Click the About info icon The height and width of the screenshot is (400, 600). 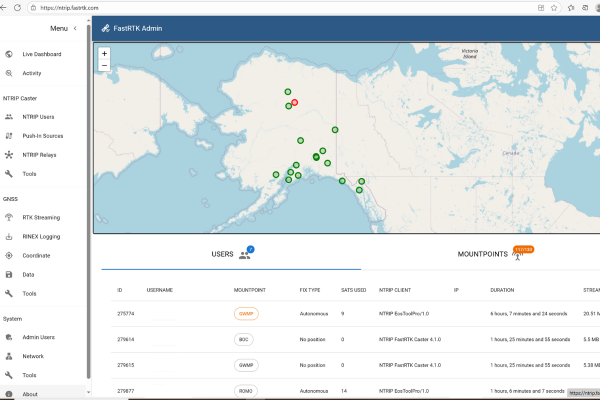tap(9, 394)
